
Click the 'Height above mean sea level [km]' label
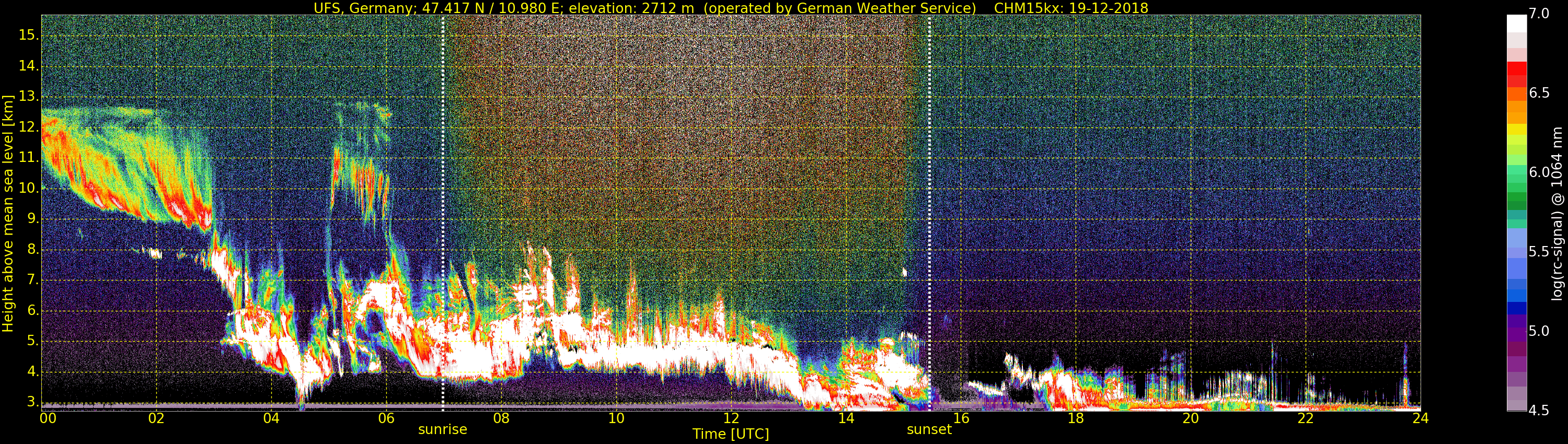pyautogui.click(x=8, y=214)
